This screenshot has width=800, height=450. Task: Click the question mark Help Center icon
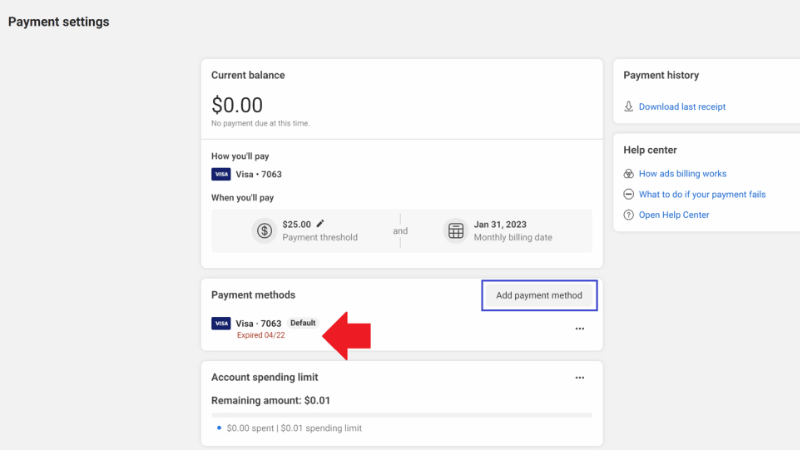(629, 215)
